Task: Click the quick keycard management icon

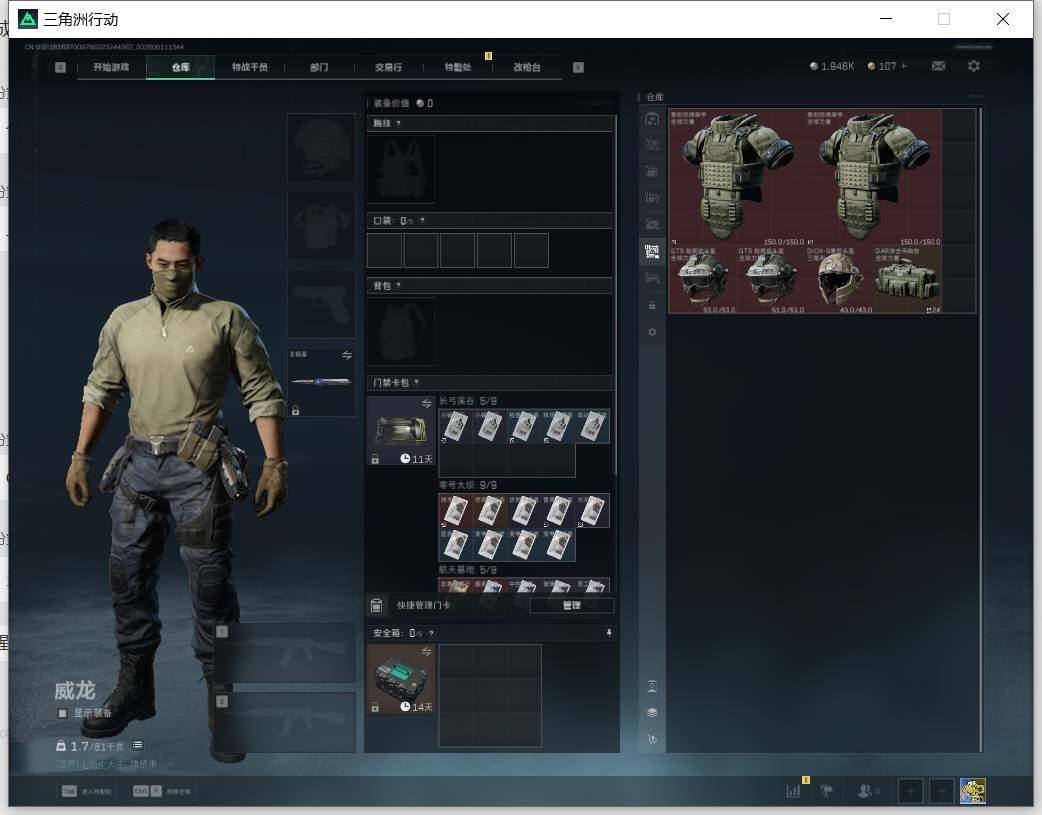Action: [376, 605]
